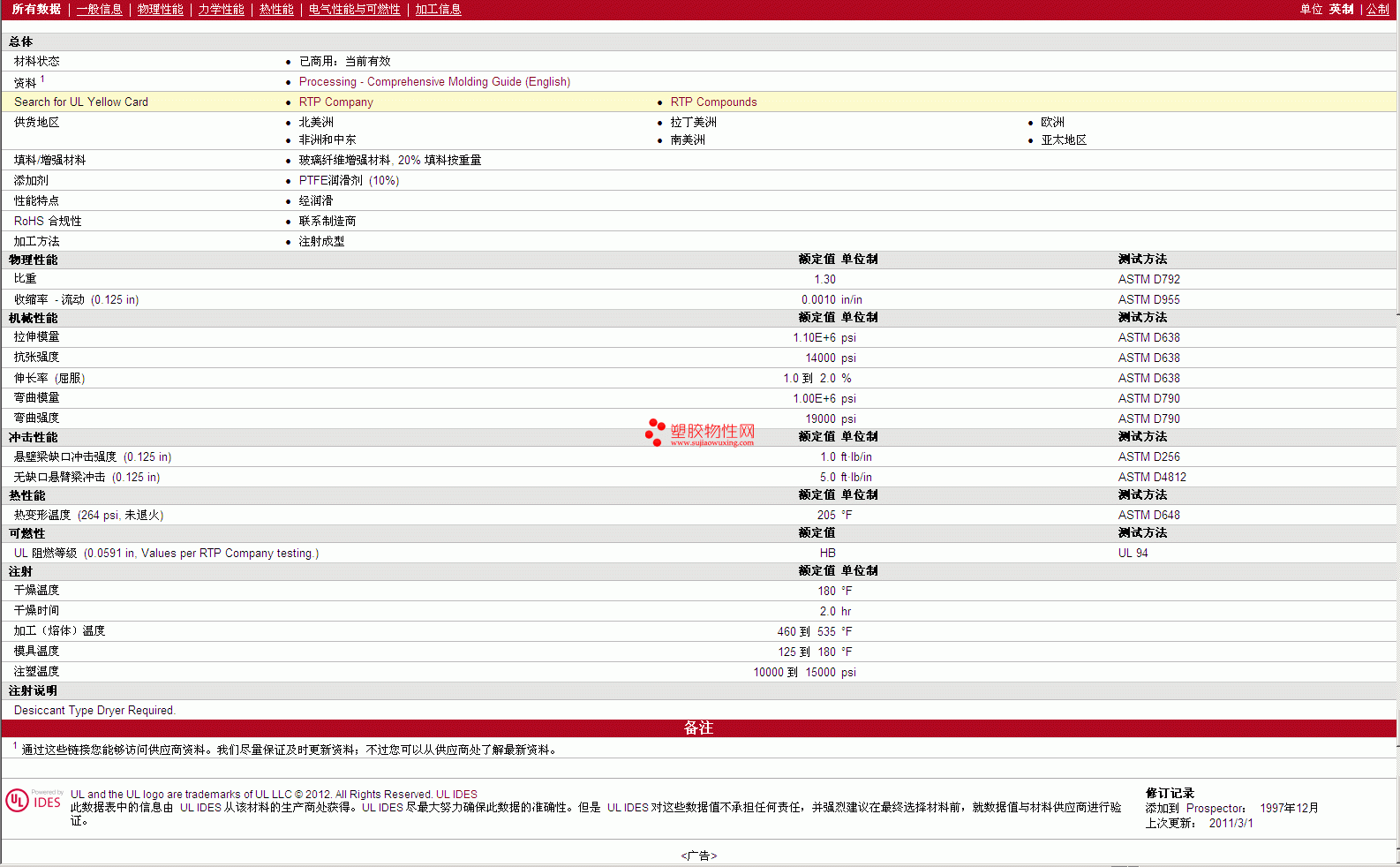Click the 拉伸模量 value 1.10E+6
The image size is (1400, 867).
pyautogui.click(x=814, y=337)
